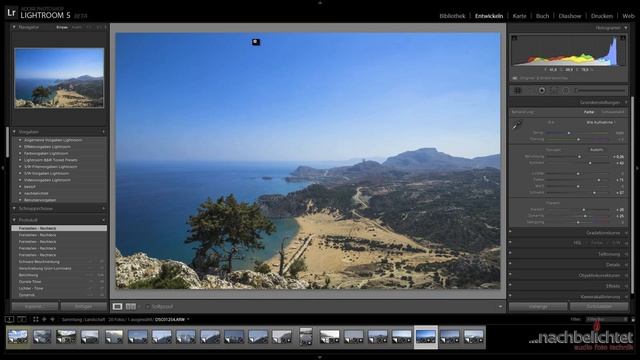640x360 pixels.
Task: Switch to Loupe view in toolbar
Action: [x=117, y=307]
